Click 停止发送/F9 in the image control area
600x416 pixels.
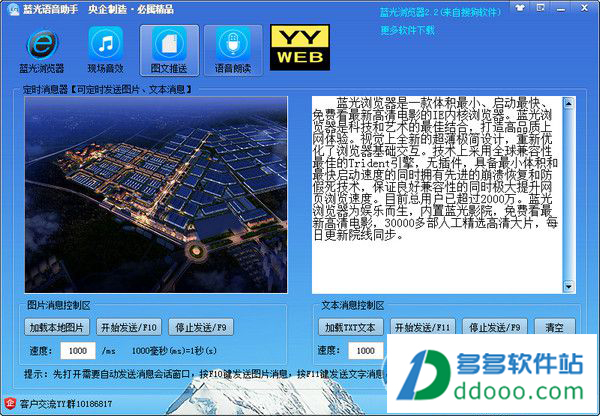tap(201, 327)
